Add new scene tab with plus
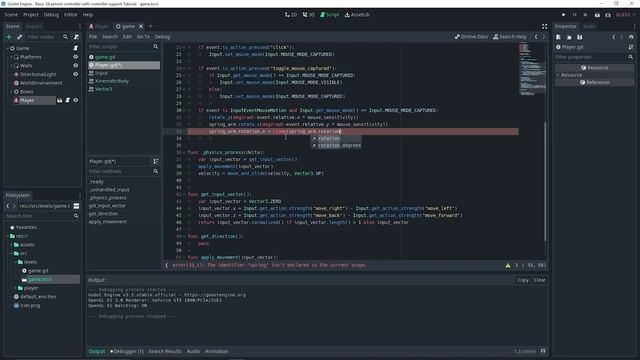 [151, 27]
